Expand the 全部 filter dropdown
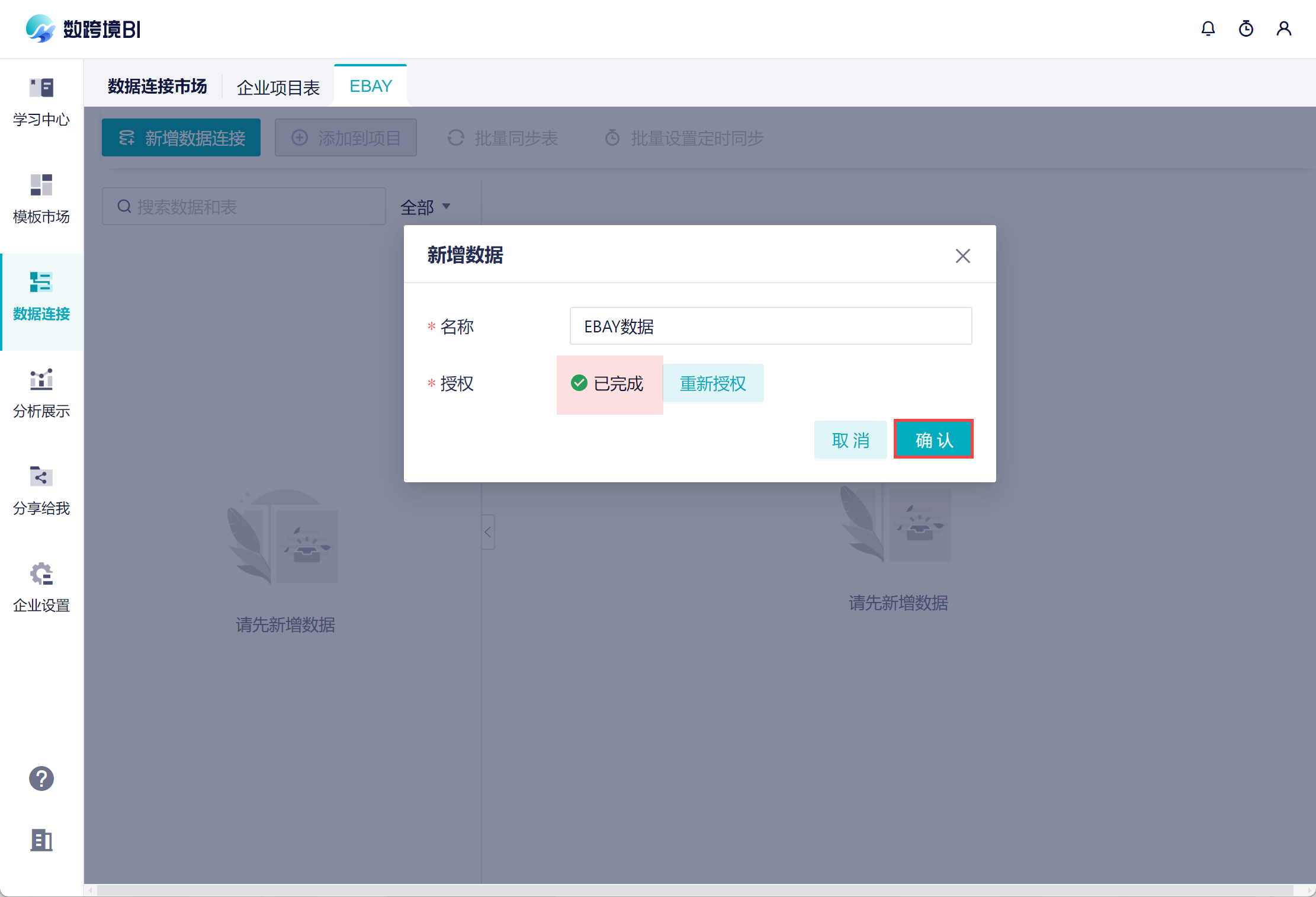 pos(425,207)
